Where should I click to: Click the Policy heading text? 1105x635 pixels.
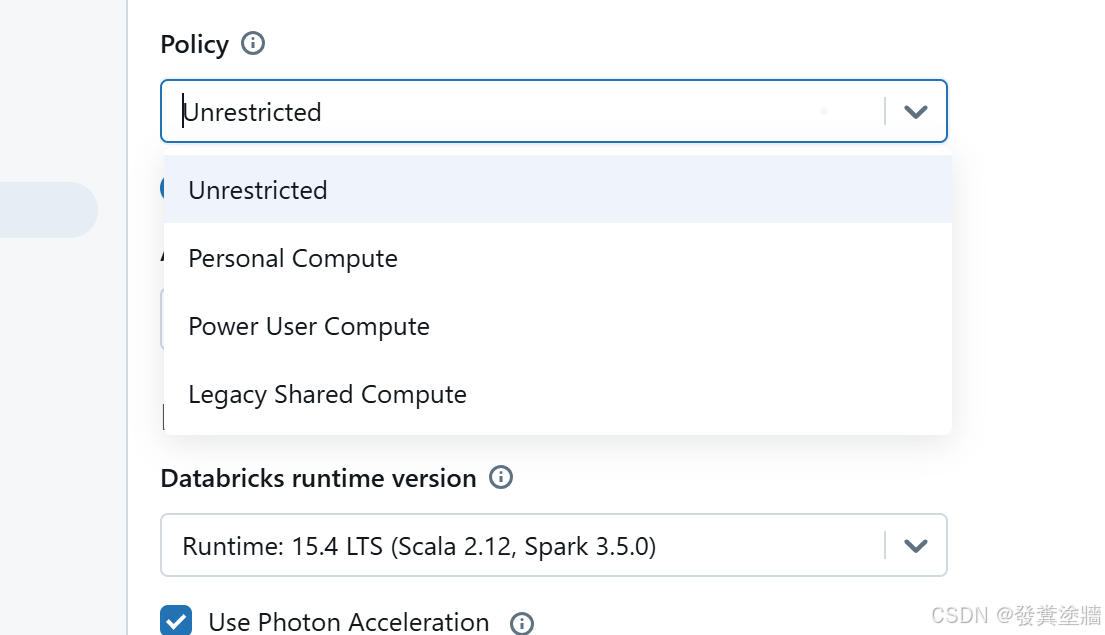(x=195, y=44)
